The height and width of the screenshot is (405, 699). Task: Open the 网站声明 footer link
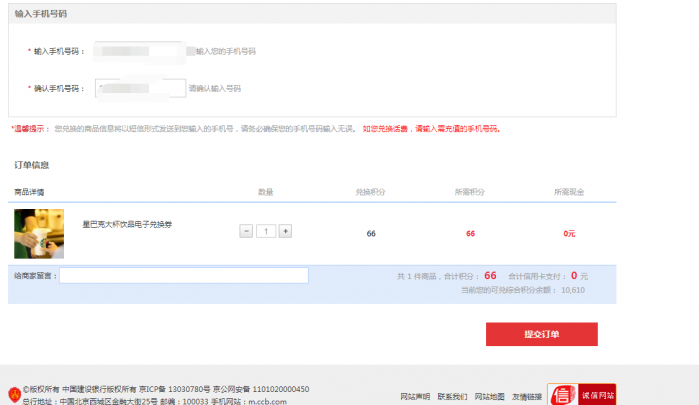click(415, 397)
